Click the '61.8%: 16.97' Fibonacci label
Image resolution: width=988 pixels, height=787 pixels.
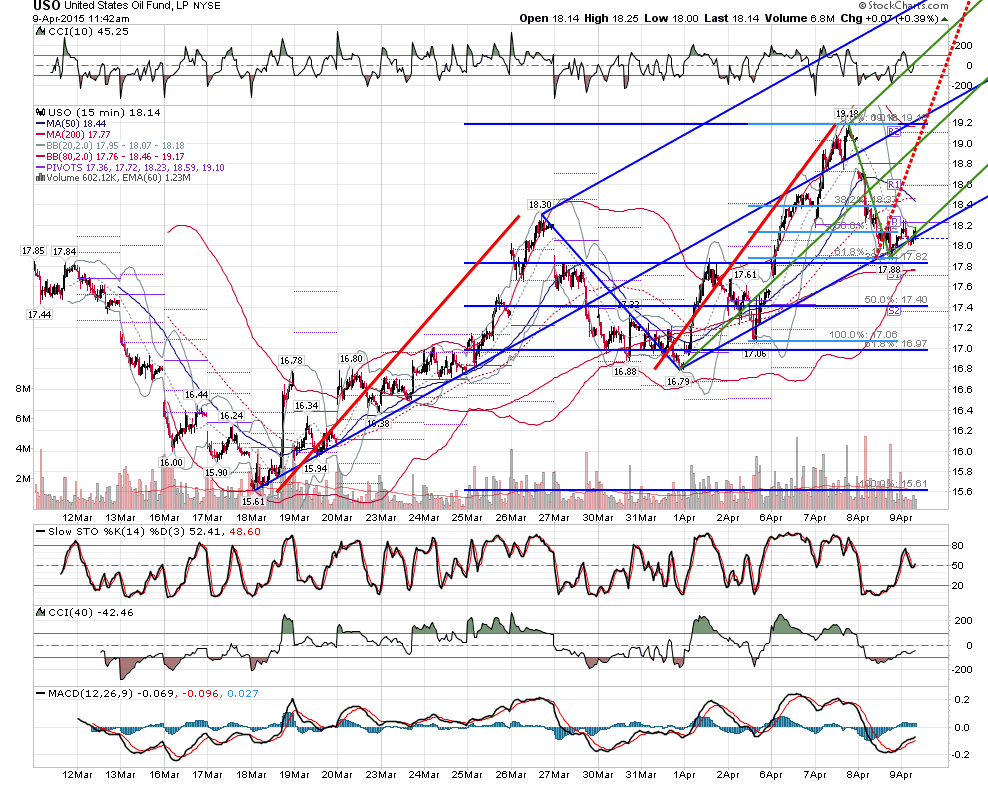pos(895,344)
